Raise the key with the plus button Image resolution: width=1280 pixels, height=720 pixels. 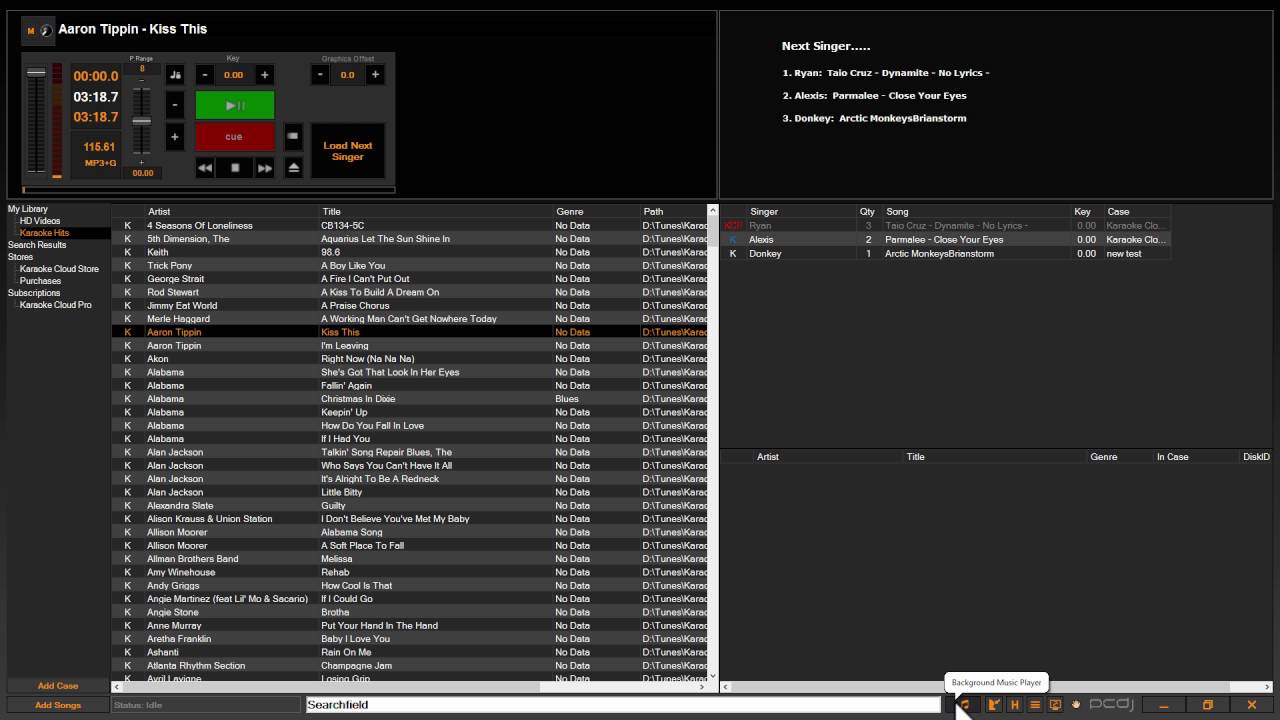[x=264, y=75]
